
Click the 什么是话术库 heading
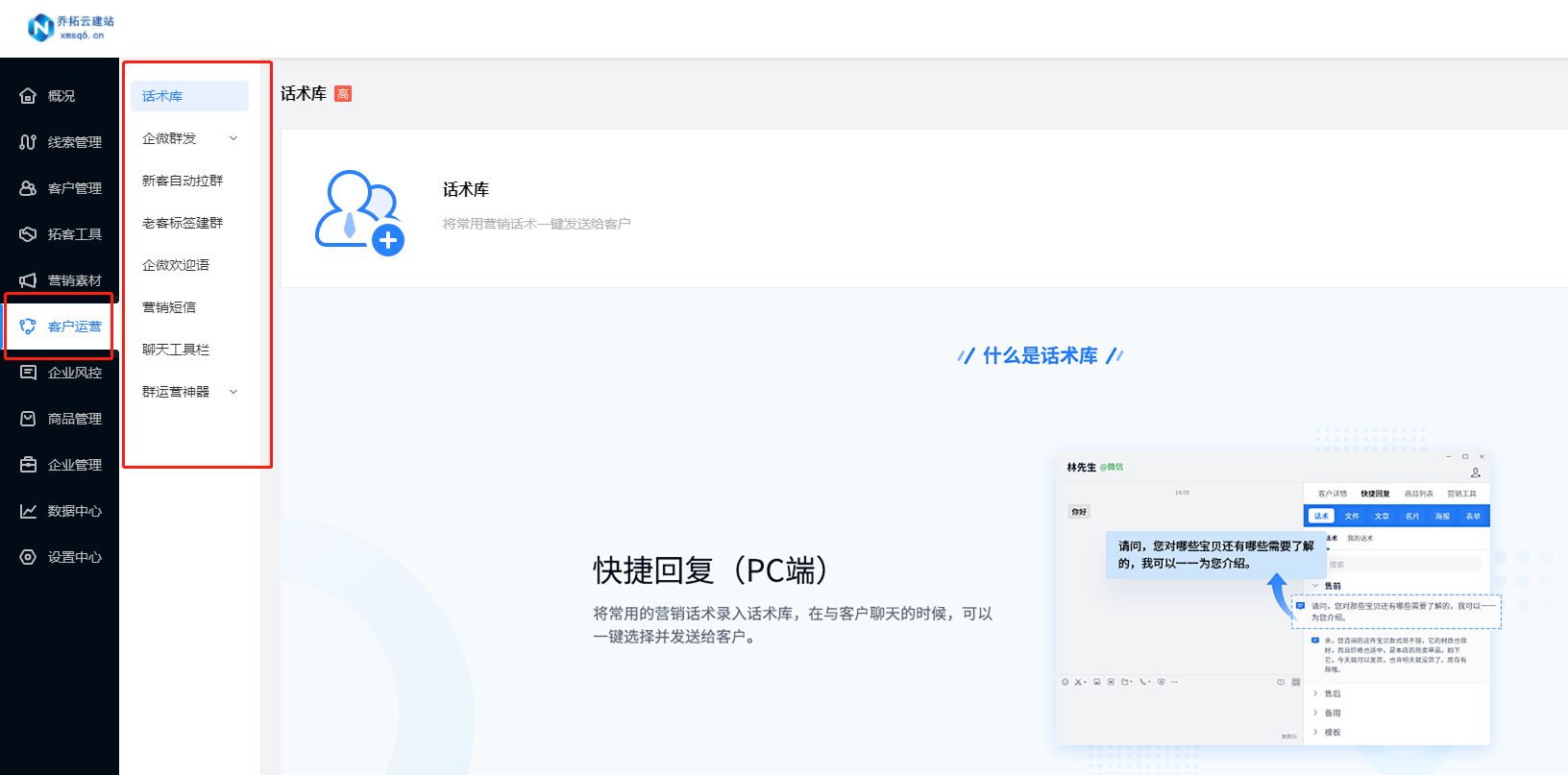tap(1041, 356)
